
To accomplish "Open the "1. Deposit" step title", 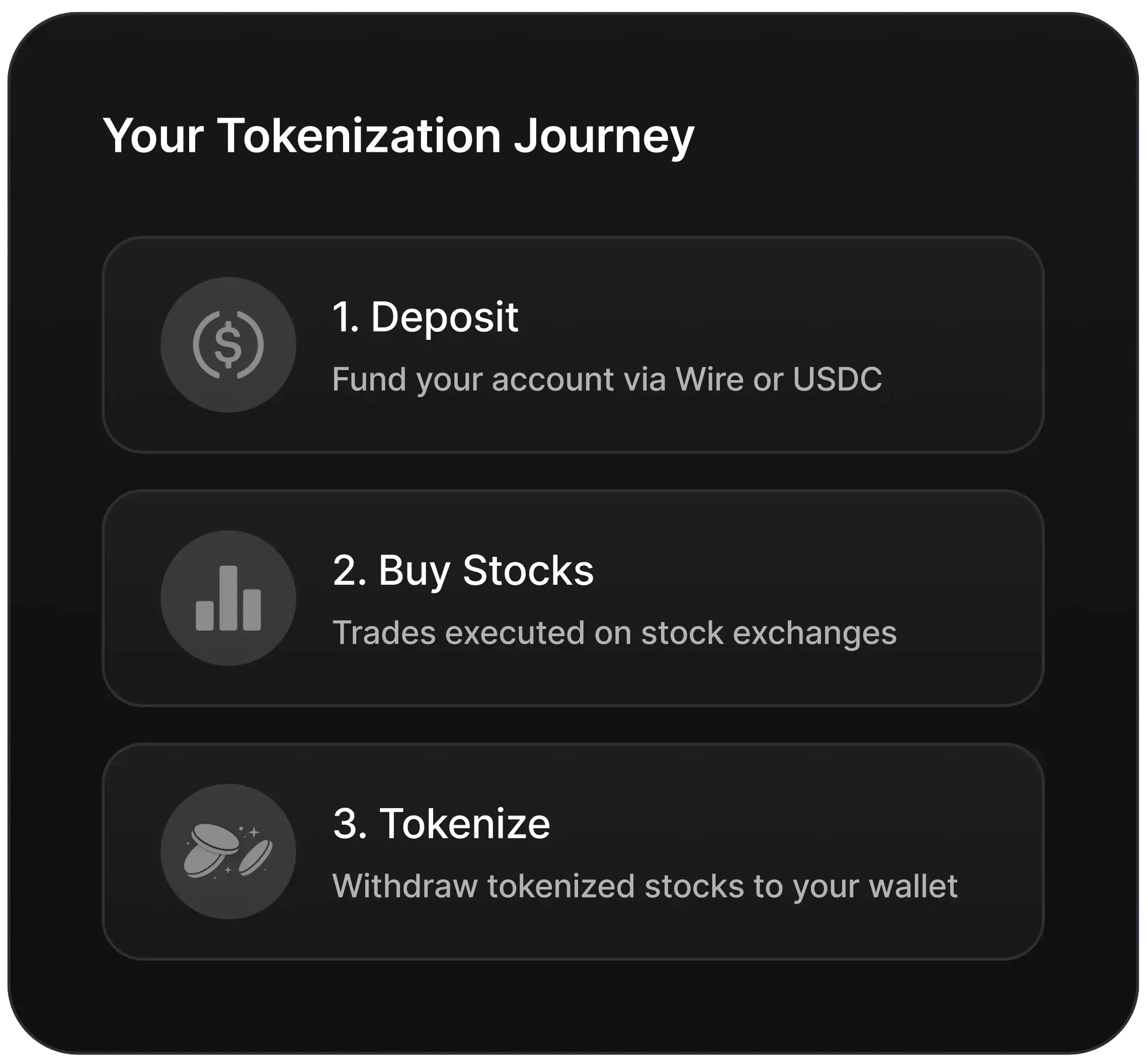I will click(x=426, y=317).
